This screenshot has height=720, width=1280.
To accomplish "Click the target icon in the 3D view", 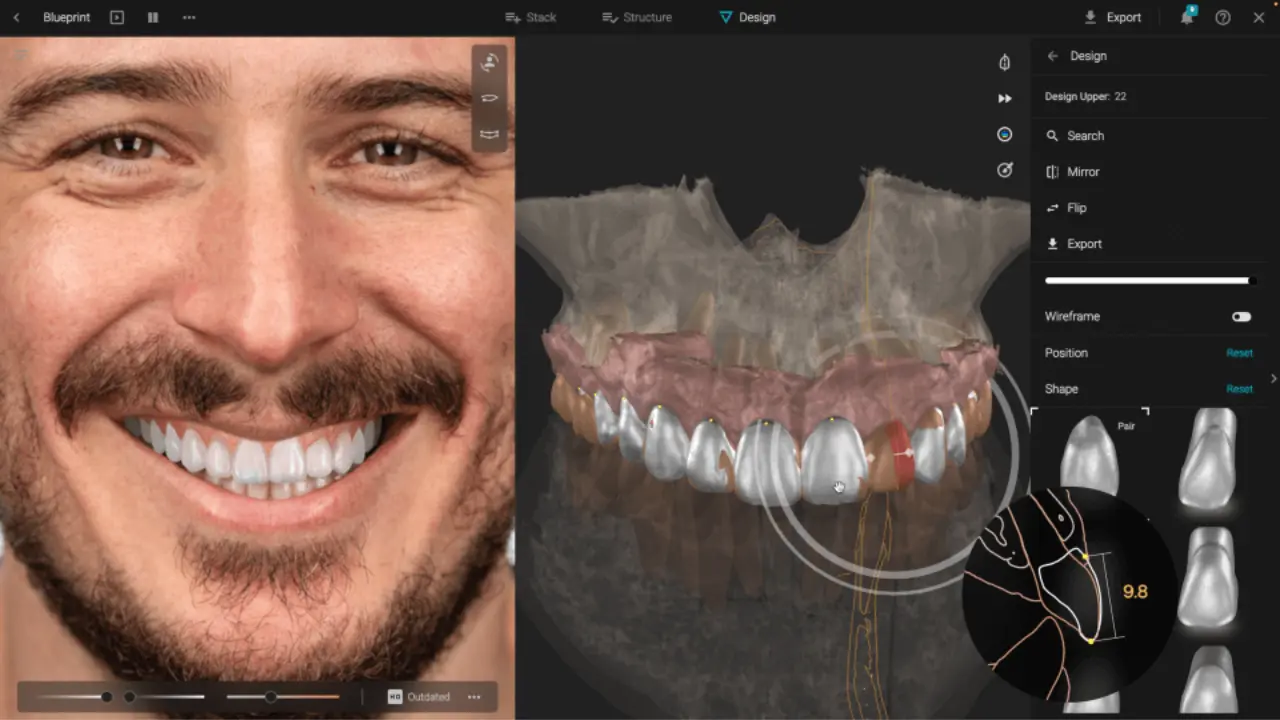I will click(x=1005, y=170).
